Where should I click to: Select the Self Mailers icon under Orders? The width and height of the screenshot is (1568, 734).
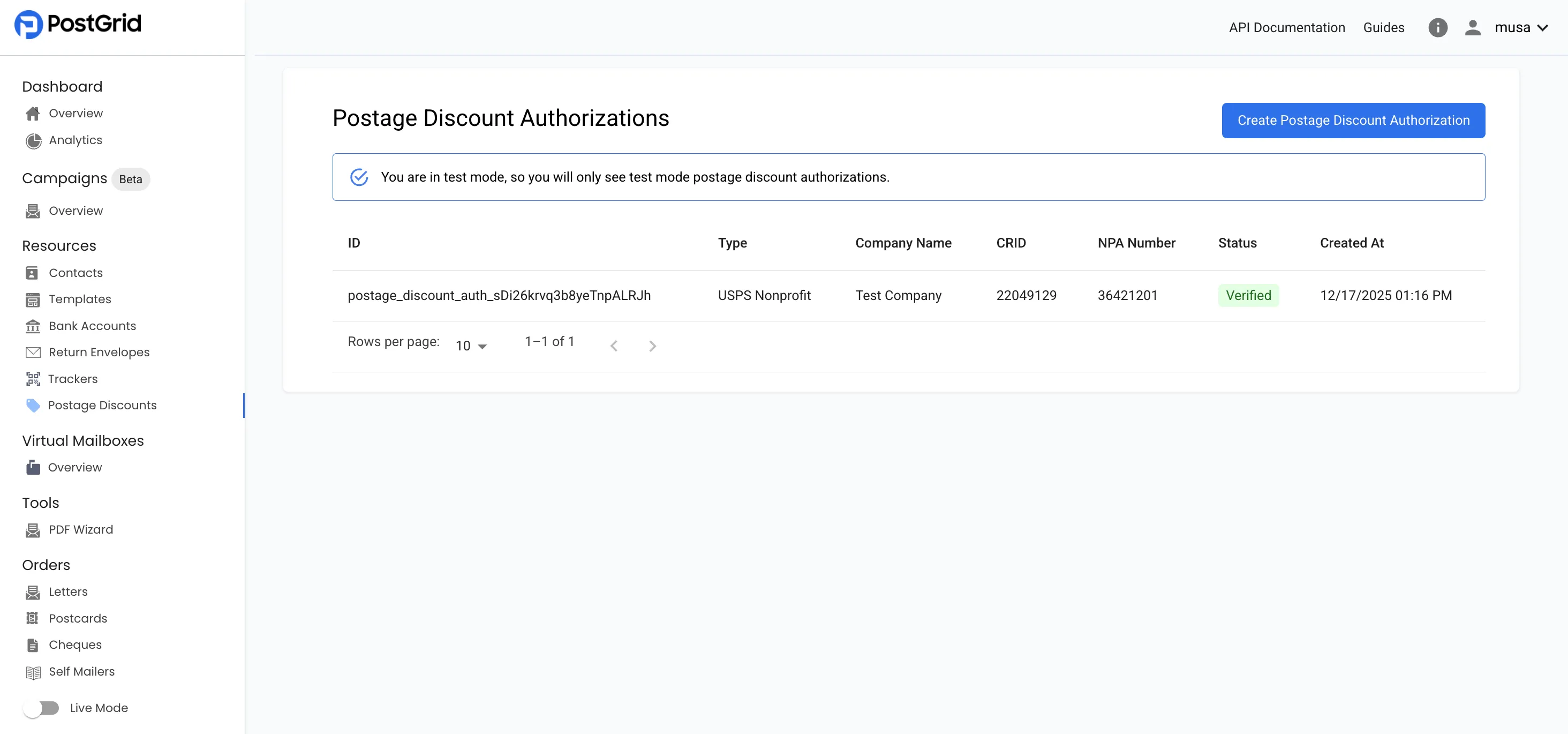coord(34,672)
